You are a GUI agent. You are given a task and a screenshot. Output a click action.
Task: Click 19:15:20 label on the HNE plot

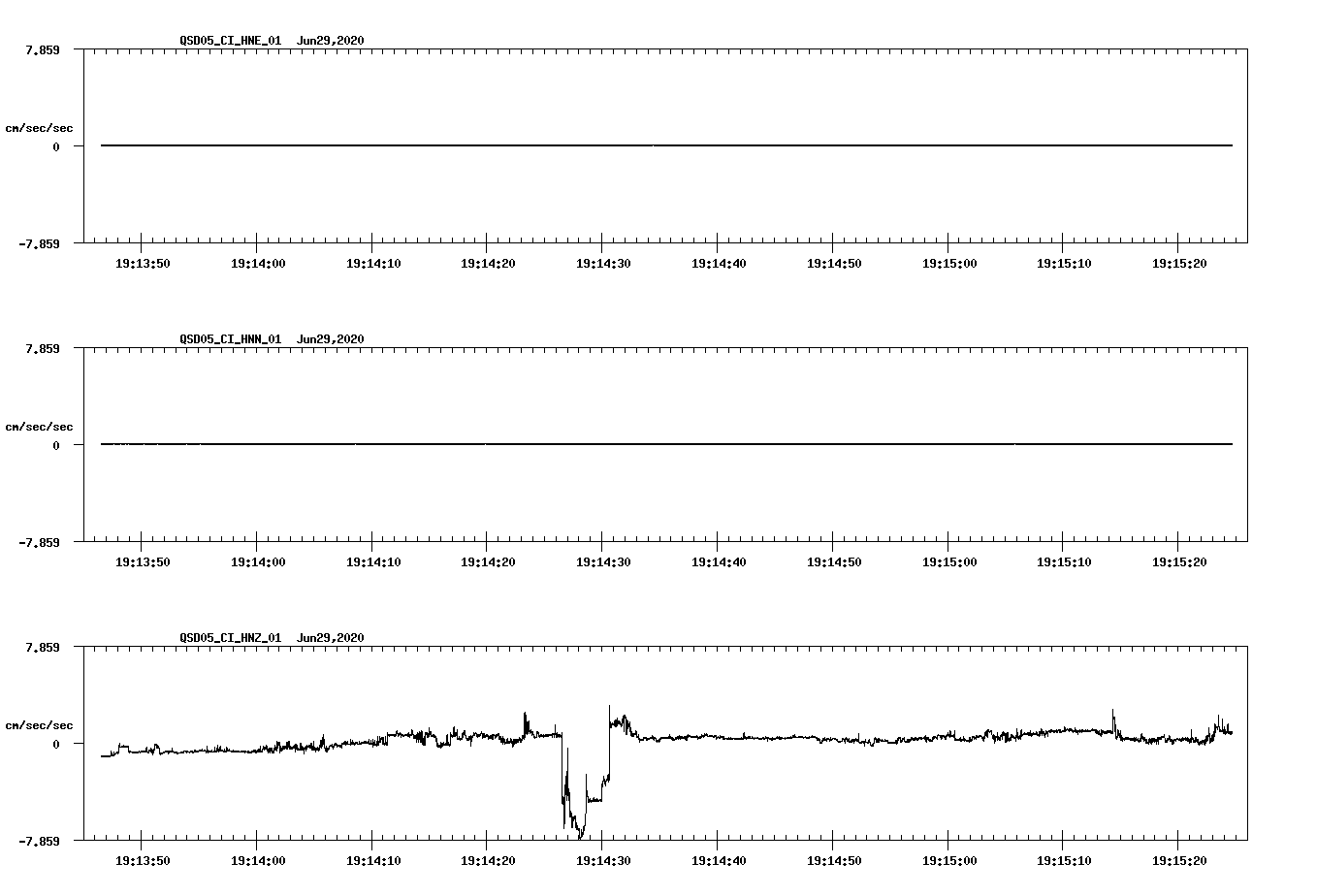pyautogui.click(x=1179, y=263)
